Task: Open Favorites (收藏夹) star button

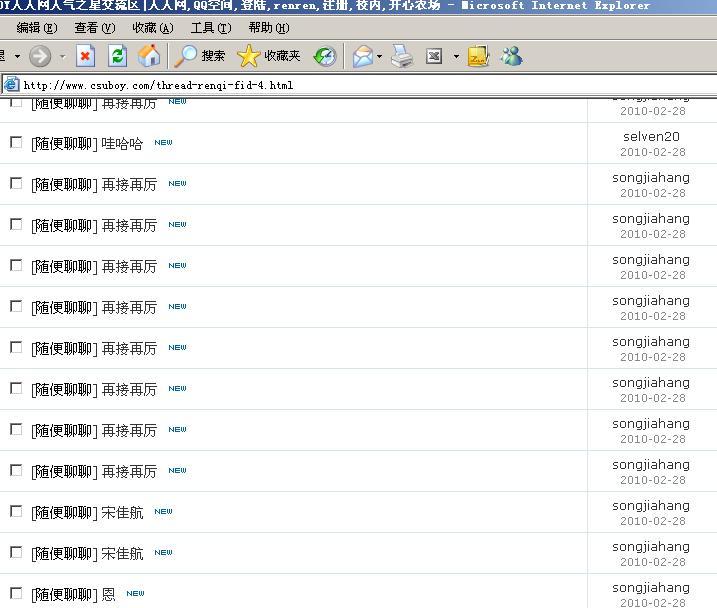Action: [x=268, y=56]
